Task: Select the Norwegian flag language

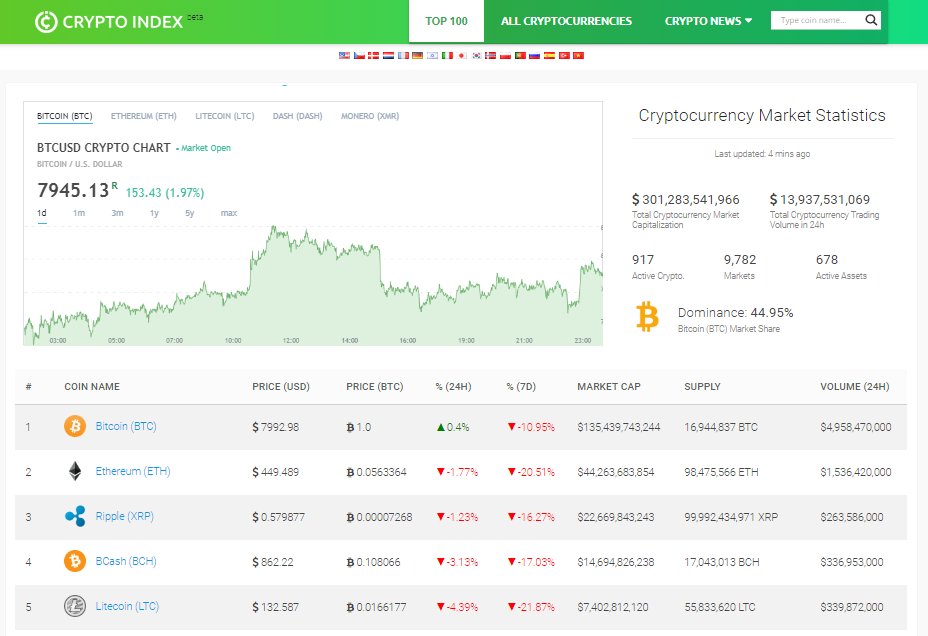Action: click(491, 56)
